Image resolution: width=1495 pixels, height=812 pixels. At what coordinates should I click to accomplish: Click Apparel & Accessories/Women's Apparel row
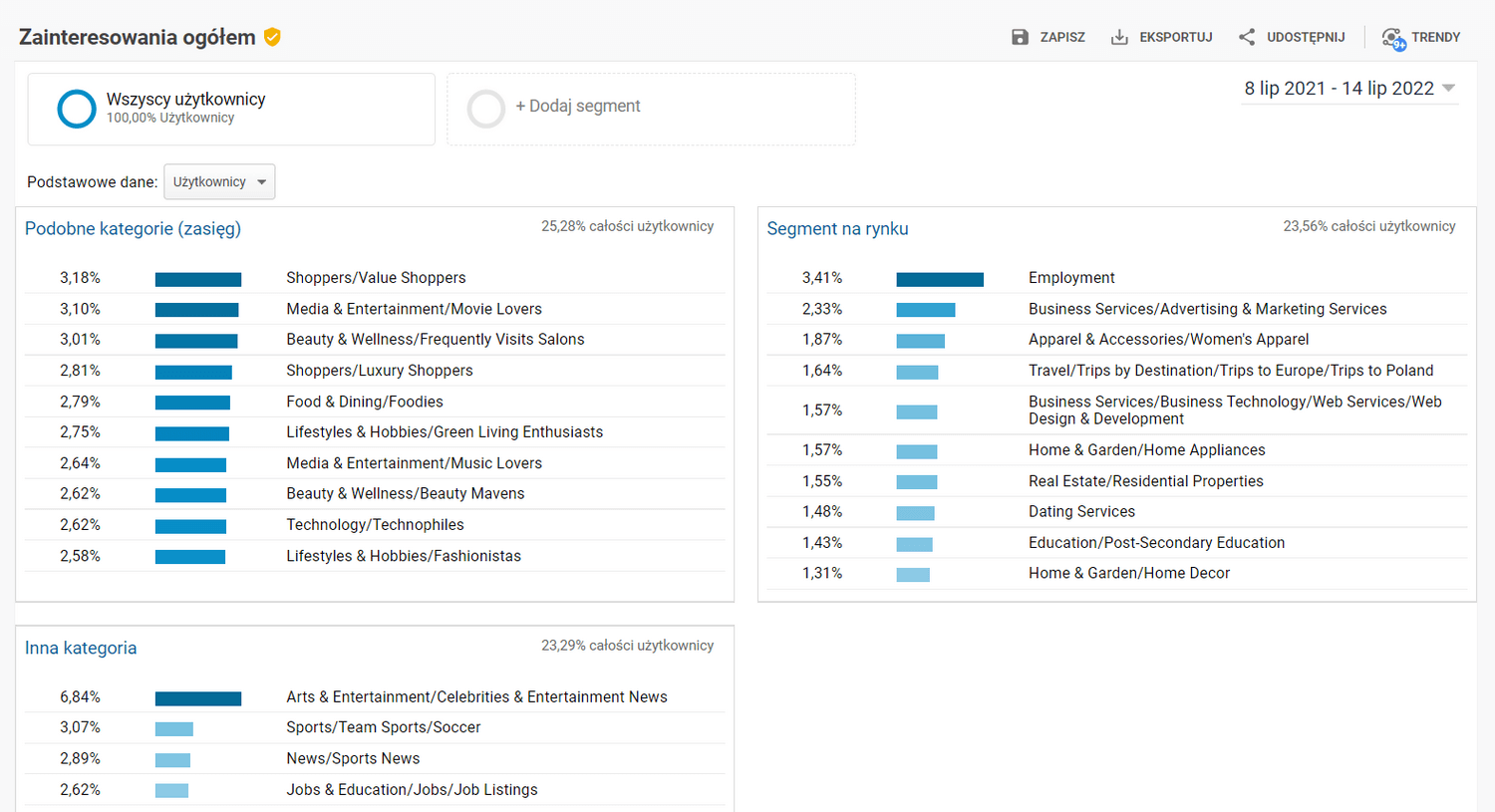pos(1116,340)
